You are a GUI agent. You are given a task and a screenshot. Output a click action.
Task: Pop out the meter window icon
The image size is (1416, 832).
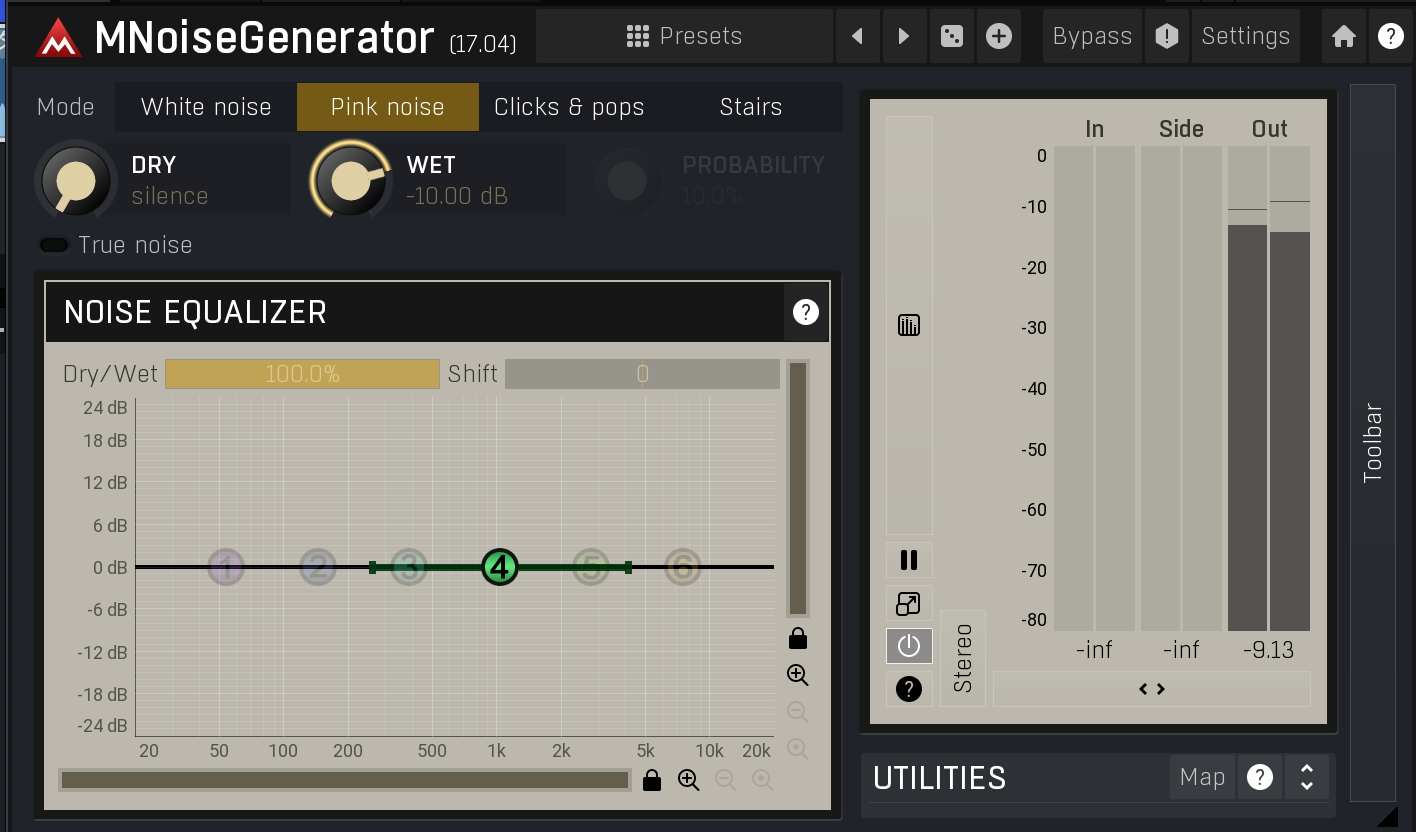[x=909, y=603]
